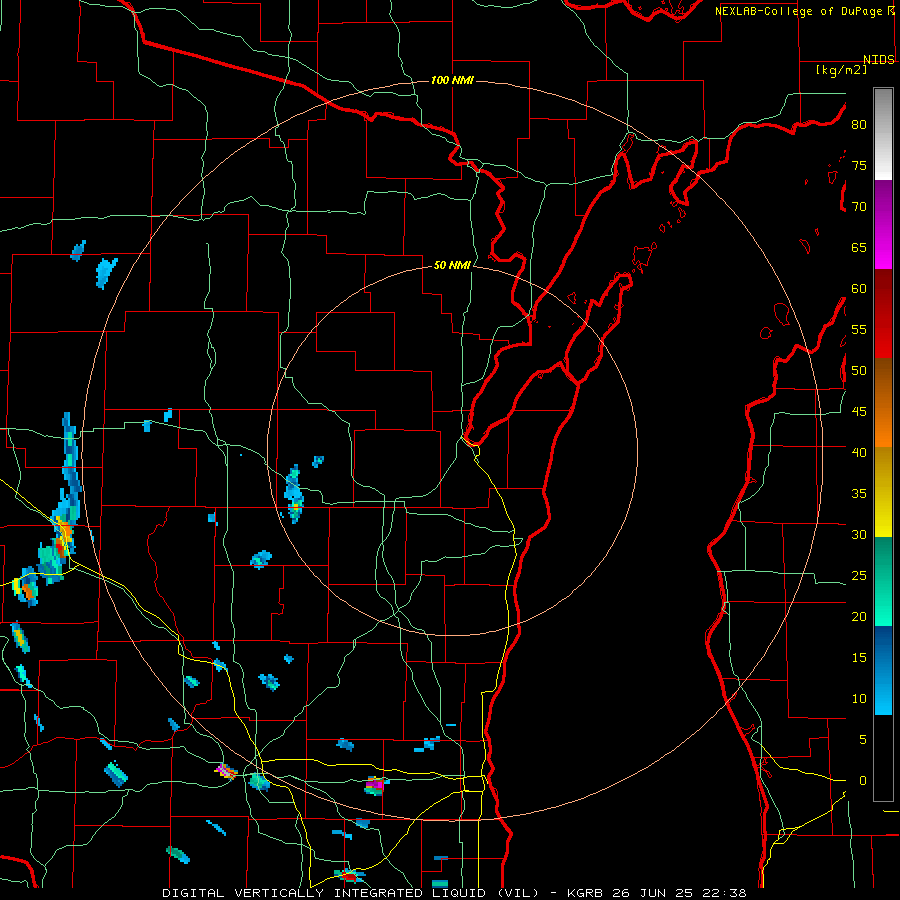Click the "[kg/m2]" units label
The image size is (900, 900).
click(841, 70)
